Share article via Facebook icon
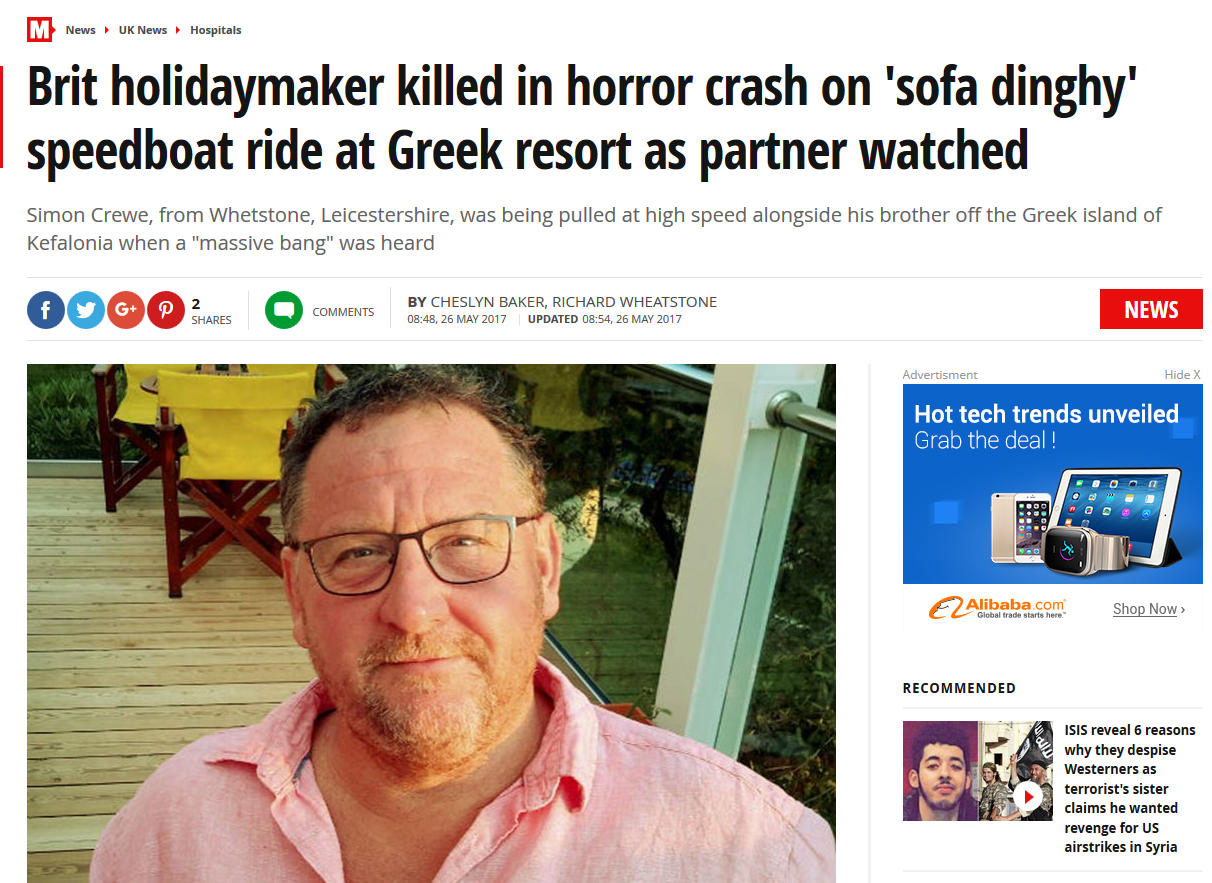The image size is (1212, 883). tap(46, 310)
